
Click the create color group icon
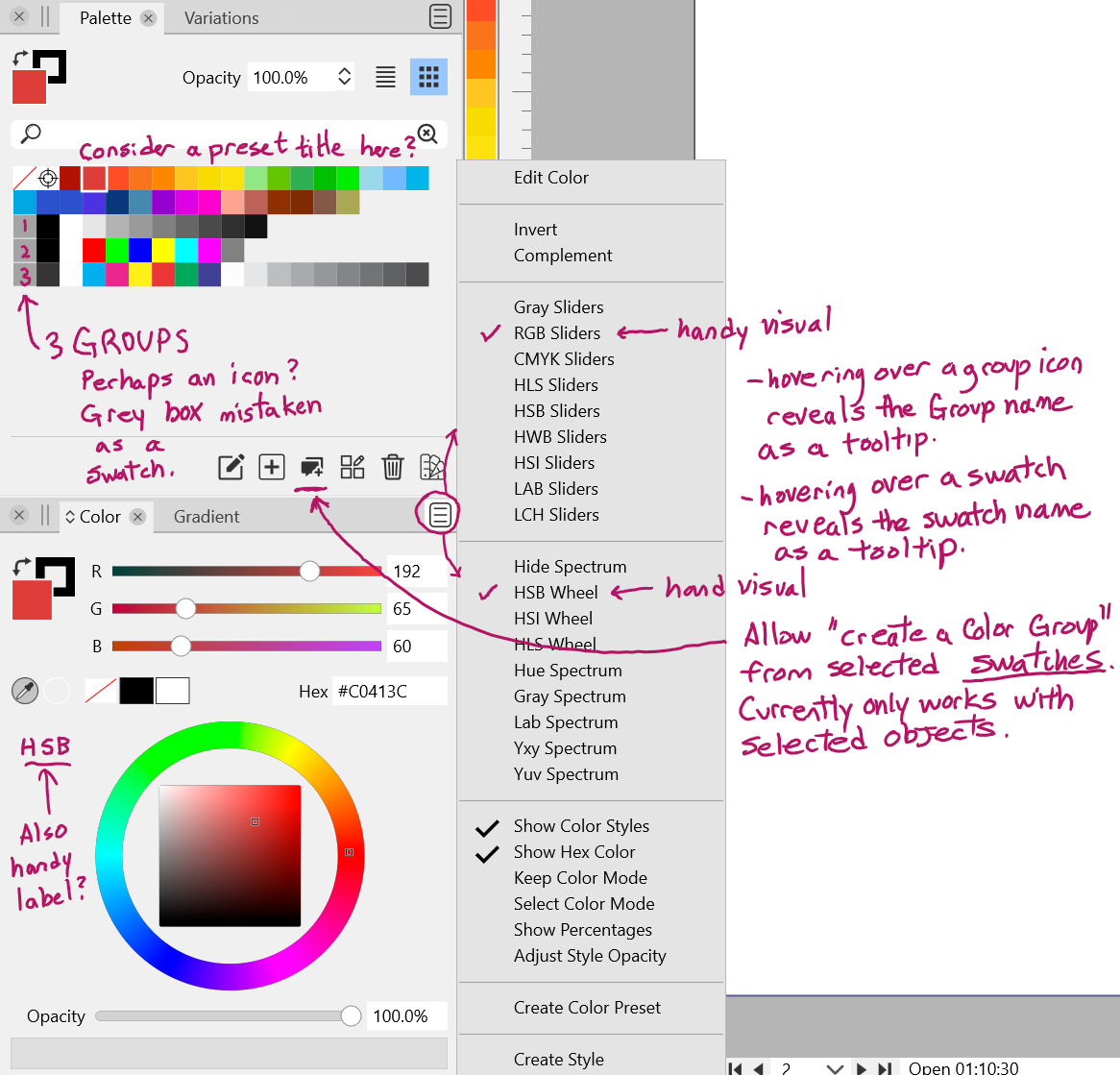pyautogui.click(x=312, y=467)
